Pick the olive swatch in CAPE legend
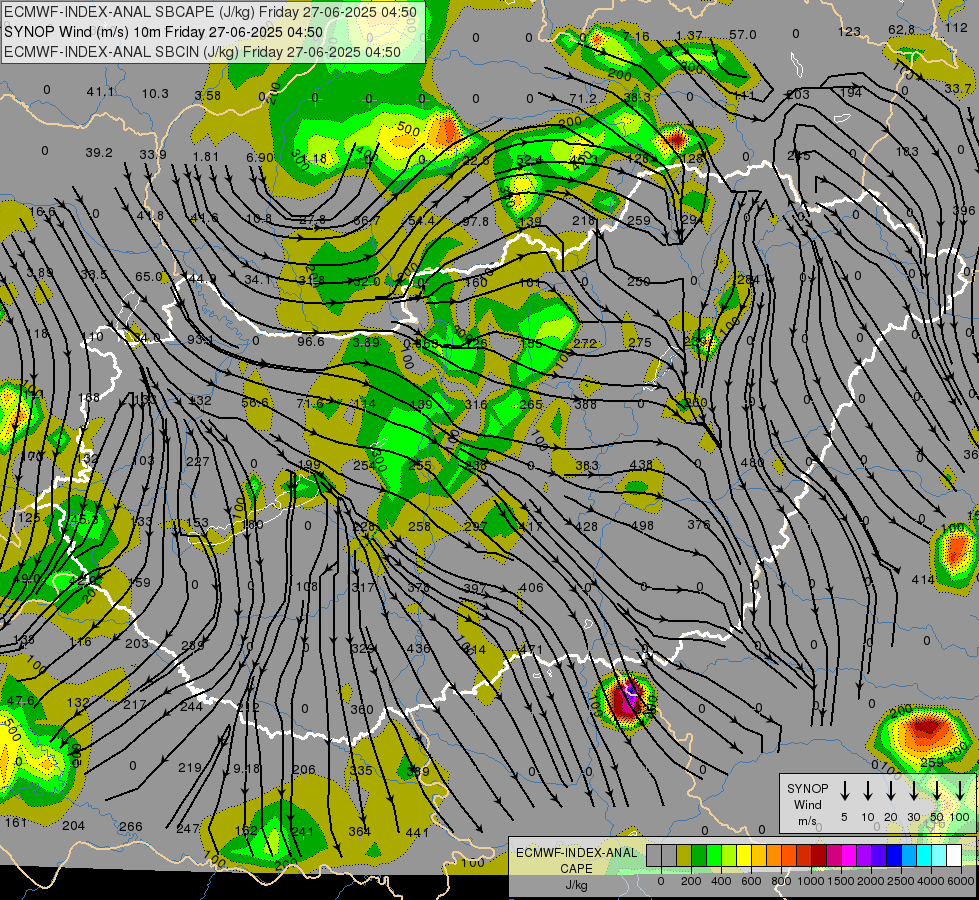979x900 pixels. coord(684,856)
